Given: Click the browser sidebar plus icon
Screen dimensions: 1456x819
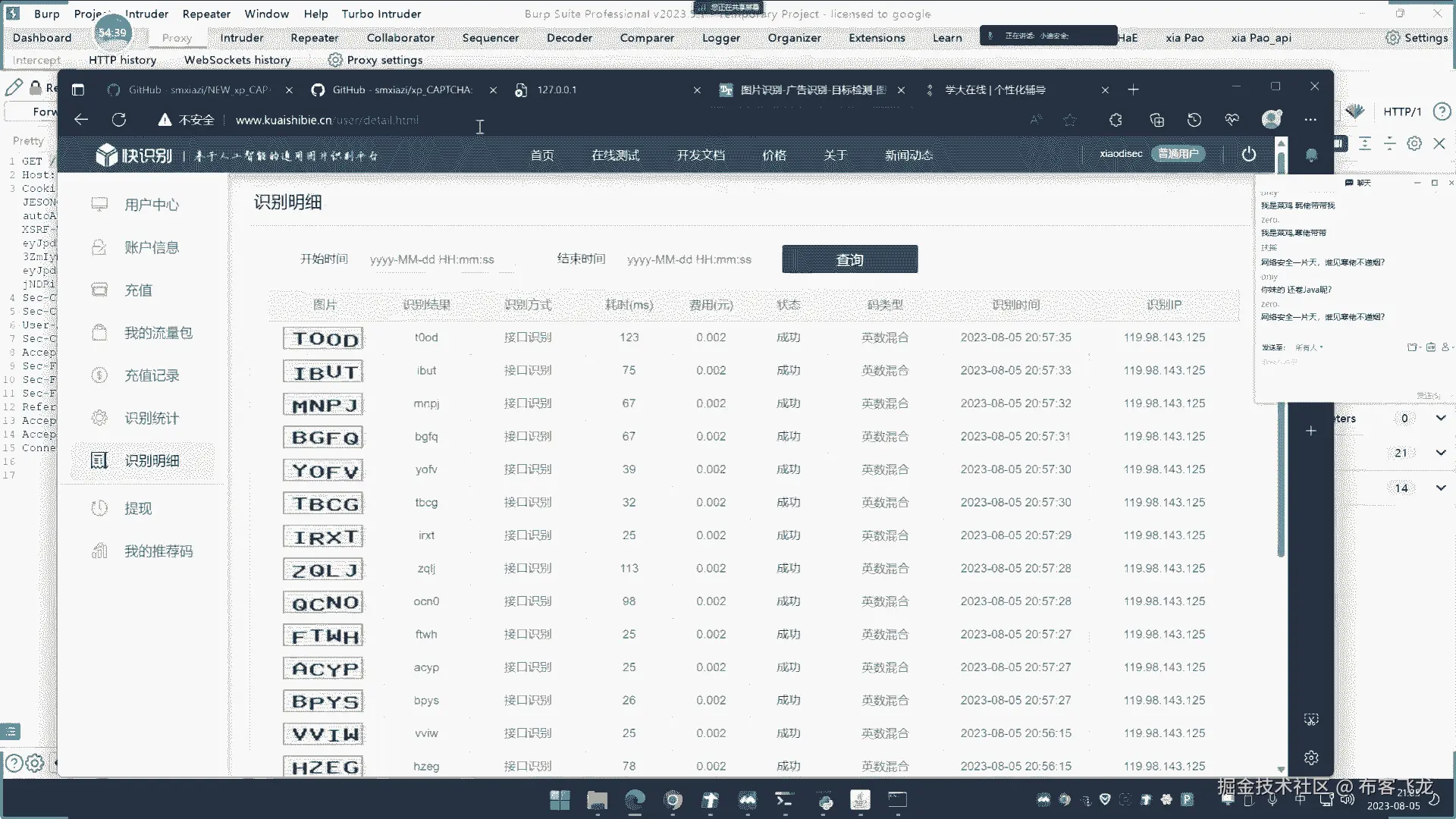Looking at the screenshot, I should pos(1310,431).
